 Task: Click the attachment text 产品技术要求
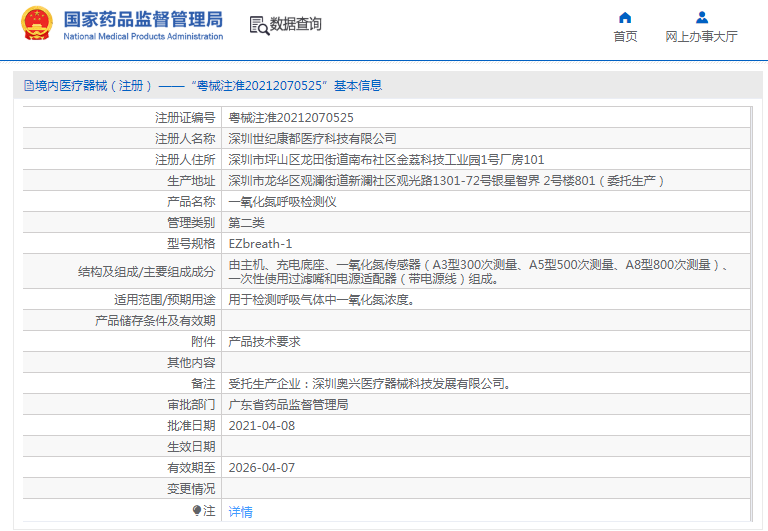click(x=264, y=341)
